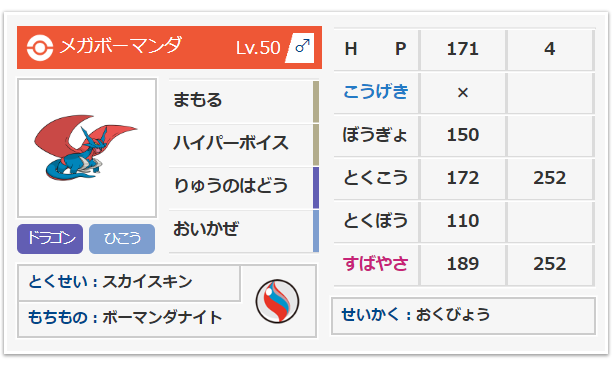Click the ぼうぎょ value 150
The width and height of the screenshot is (615, 366).
pyautogui.click(x=463, y=135)
